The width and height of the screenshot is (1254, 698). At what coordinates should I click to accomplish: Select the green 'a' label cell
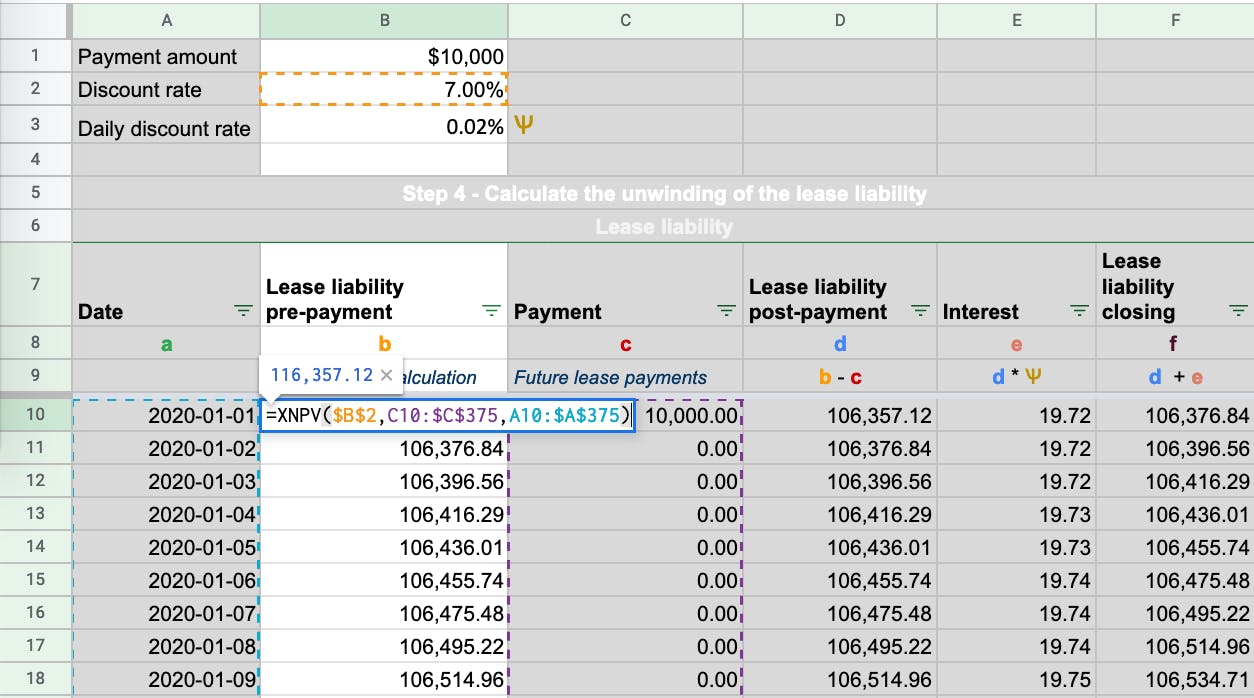[166, 344]
